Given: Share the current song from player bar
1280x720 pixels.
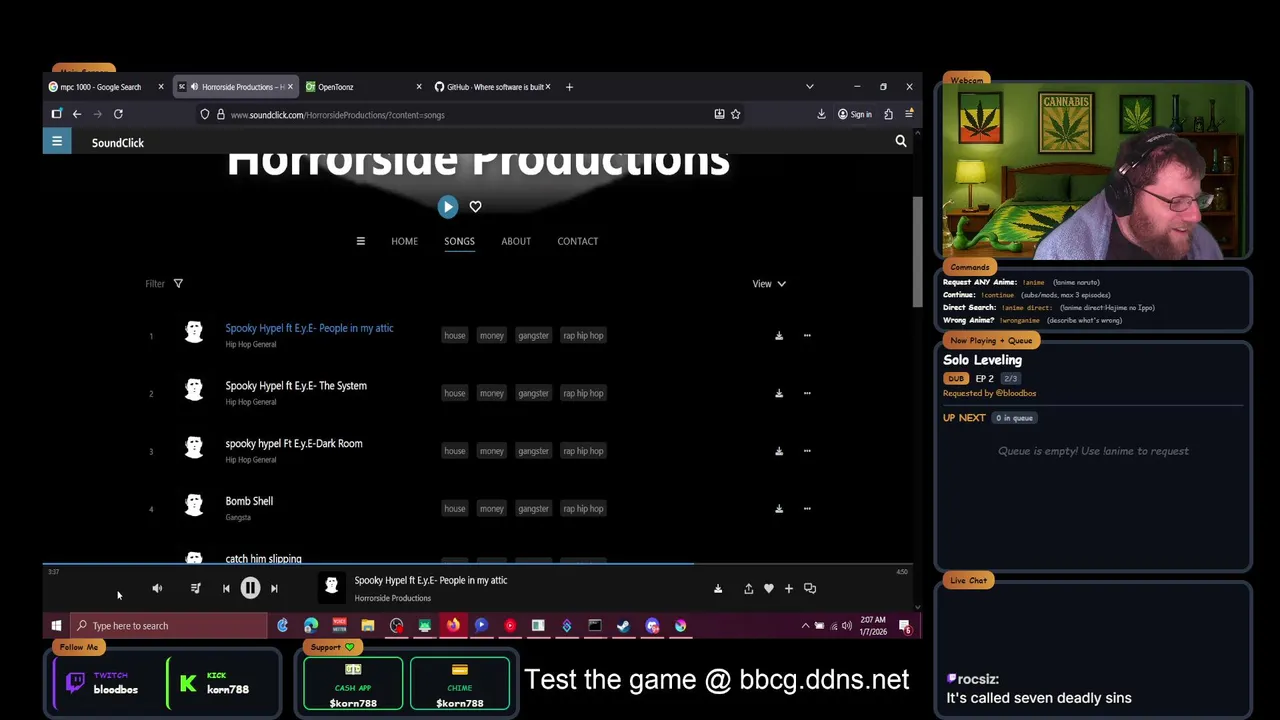Looking at the screenshot, I should [x=748, y=589].
